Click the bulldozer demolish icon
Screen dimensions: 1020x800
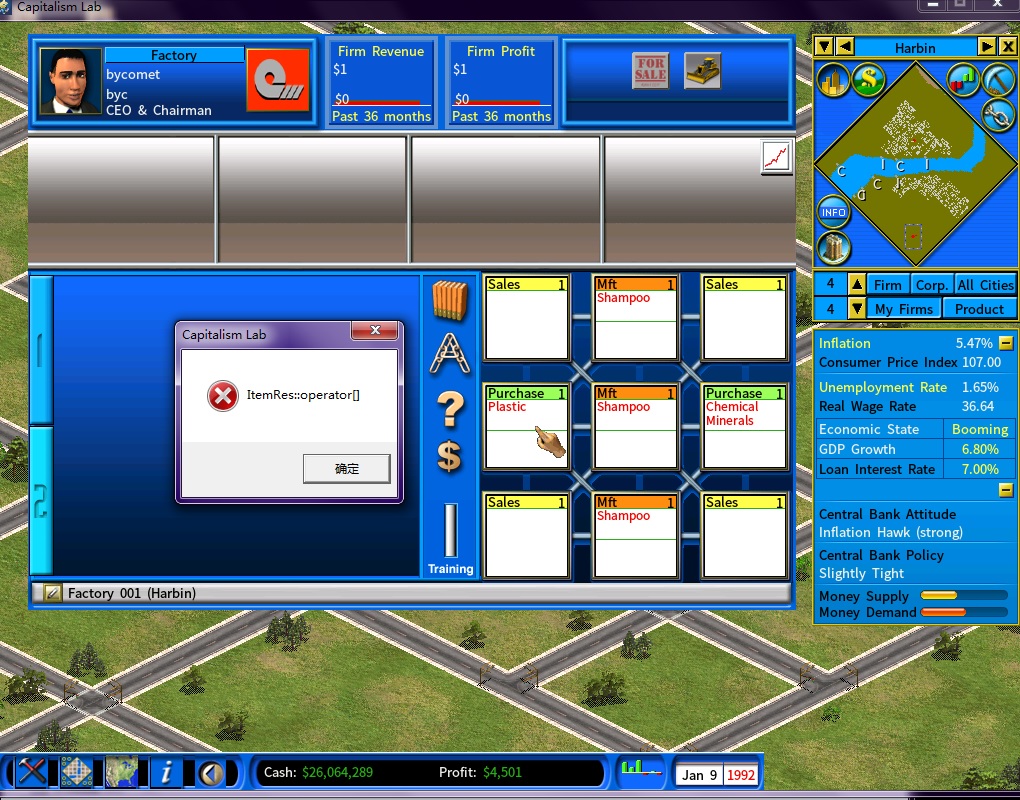coord(703,70)
